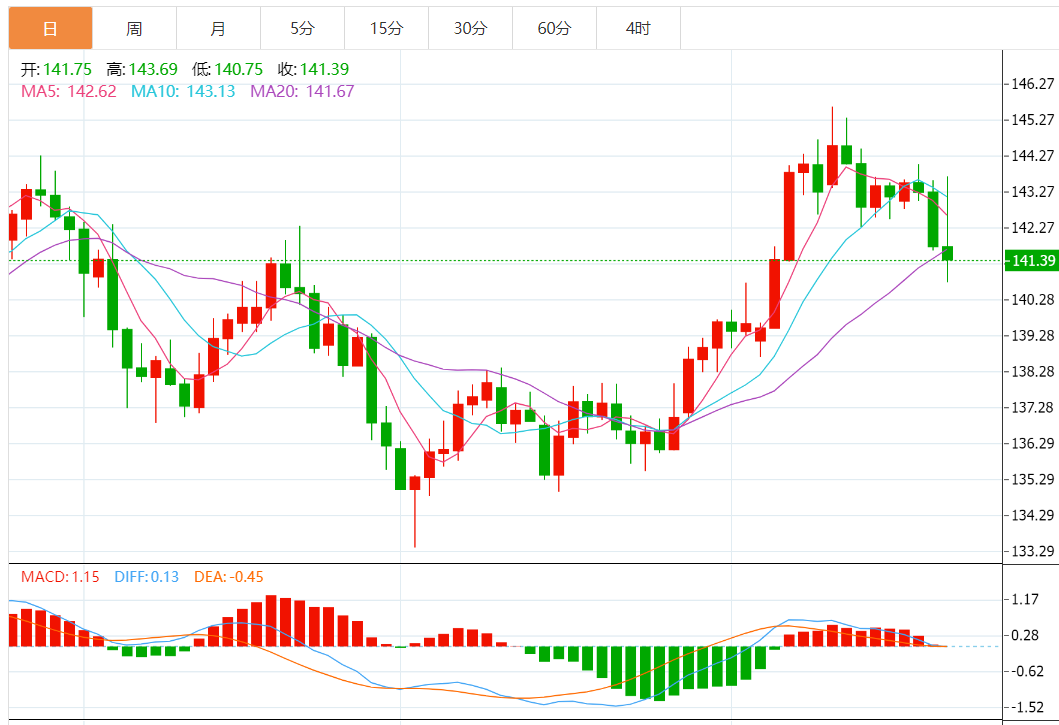Switch to the 月 (monthly) tab
This screenshot has width=1059, height=725.
pyautogui.click(x=218, y=28)
